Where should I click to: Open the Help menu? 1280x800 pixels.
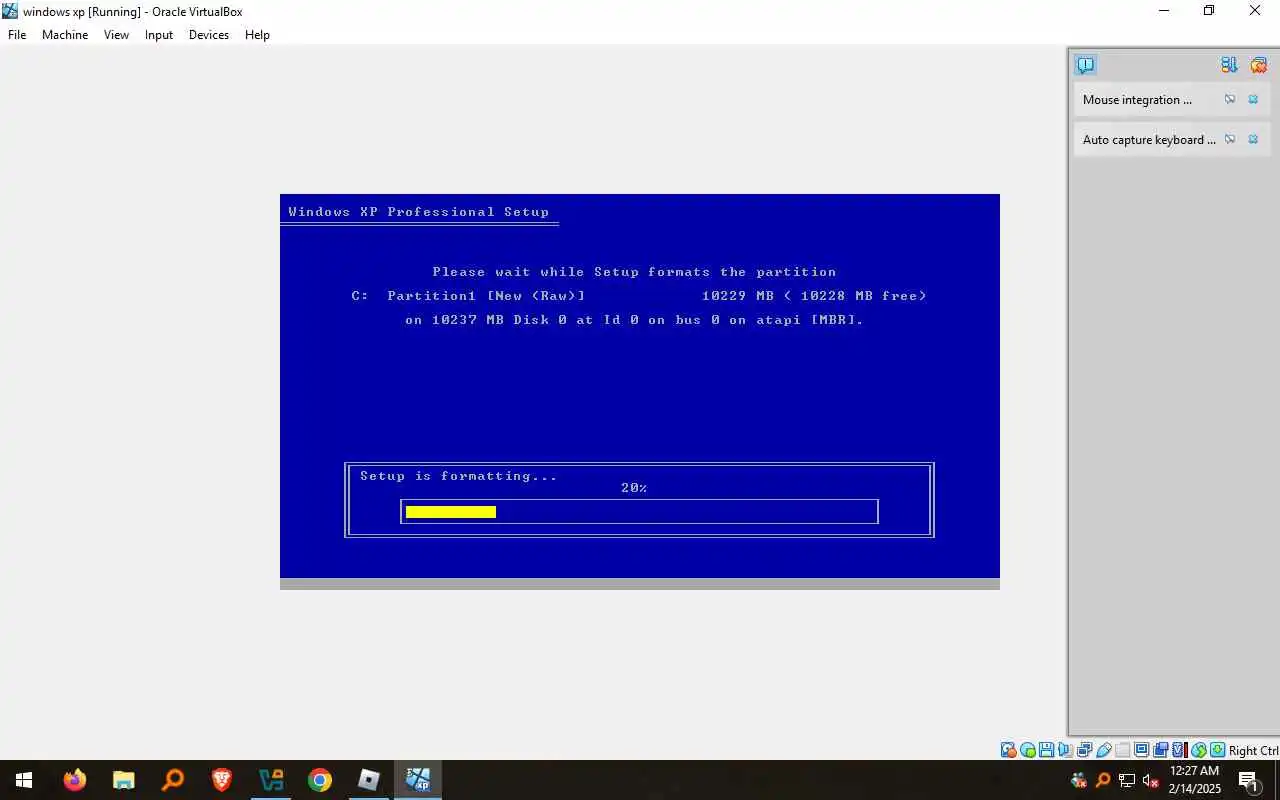[257, 35]
